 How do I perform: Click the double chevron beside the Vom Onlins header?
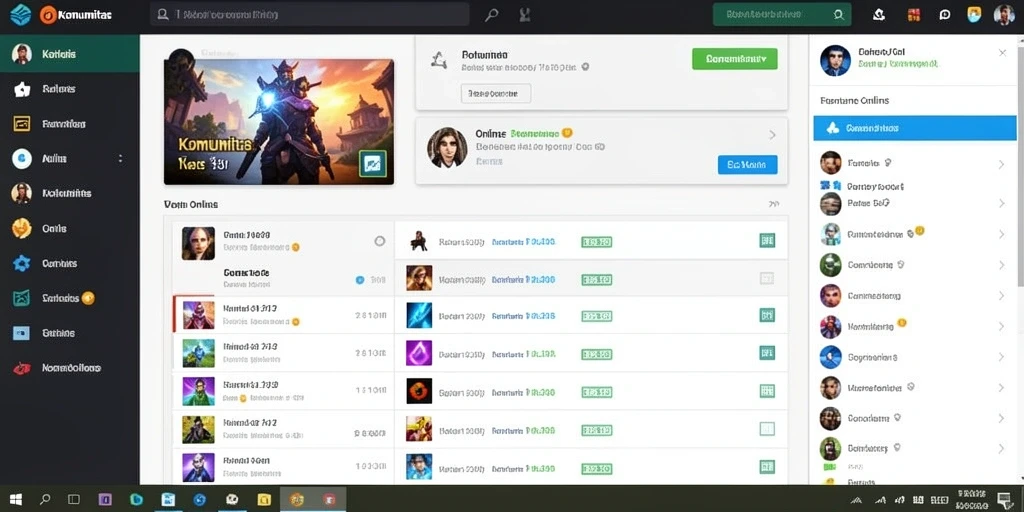click(x=774, y=204)
